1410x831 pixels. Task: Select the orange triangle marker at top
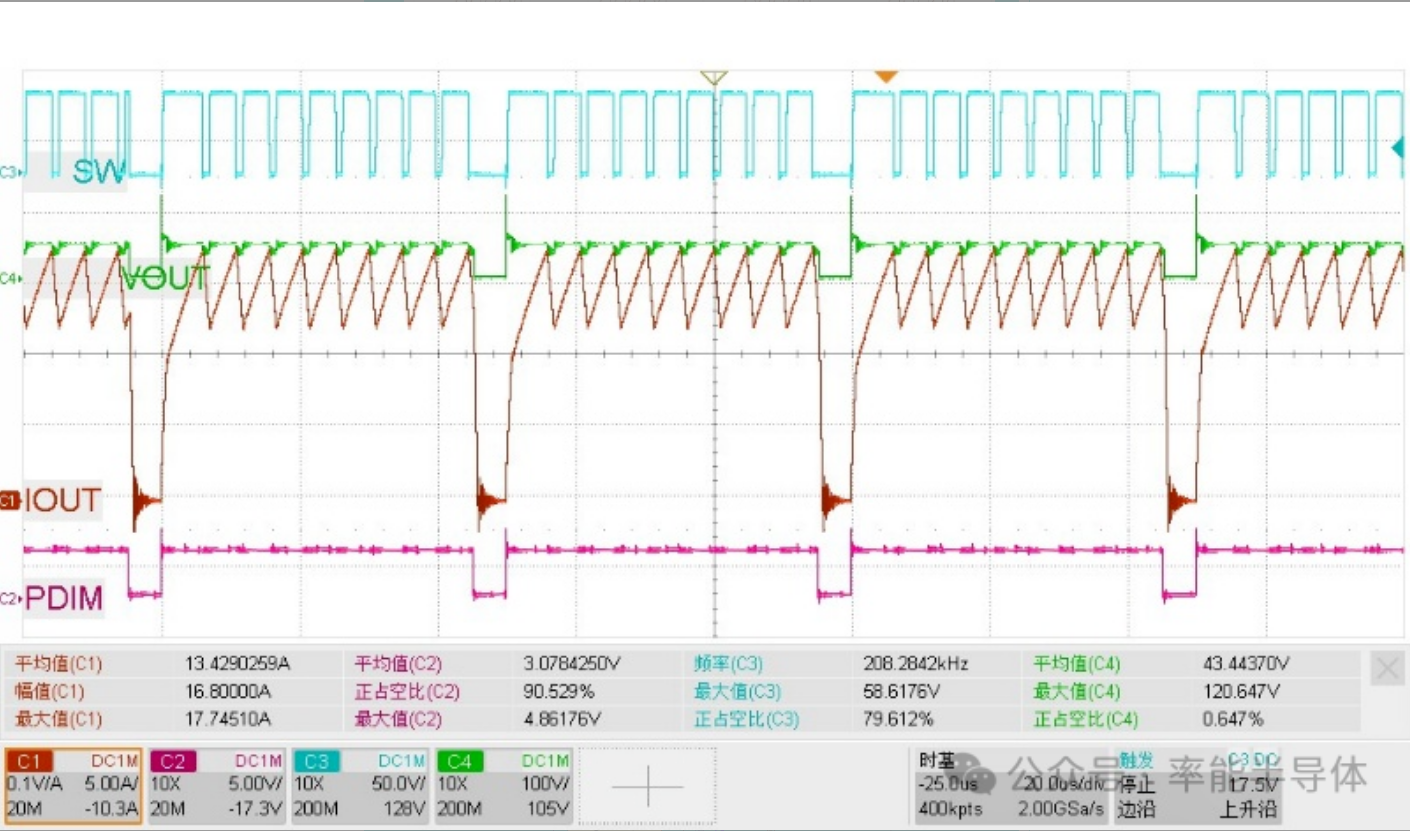pyautogui.click(x=886, y=77)
